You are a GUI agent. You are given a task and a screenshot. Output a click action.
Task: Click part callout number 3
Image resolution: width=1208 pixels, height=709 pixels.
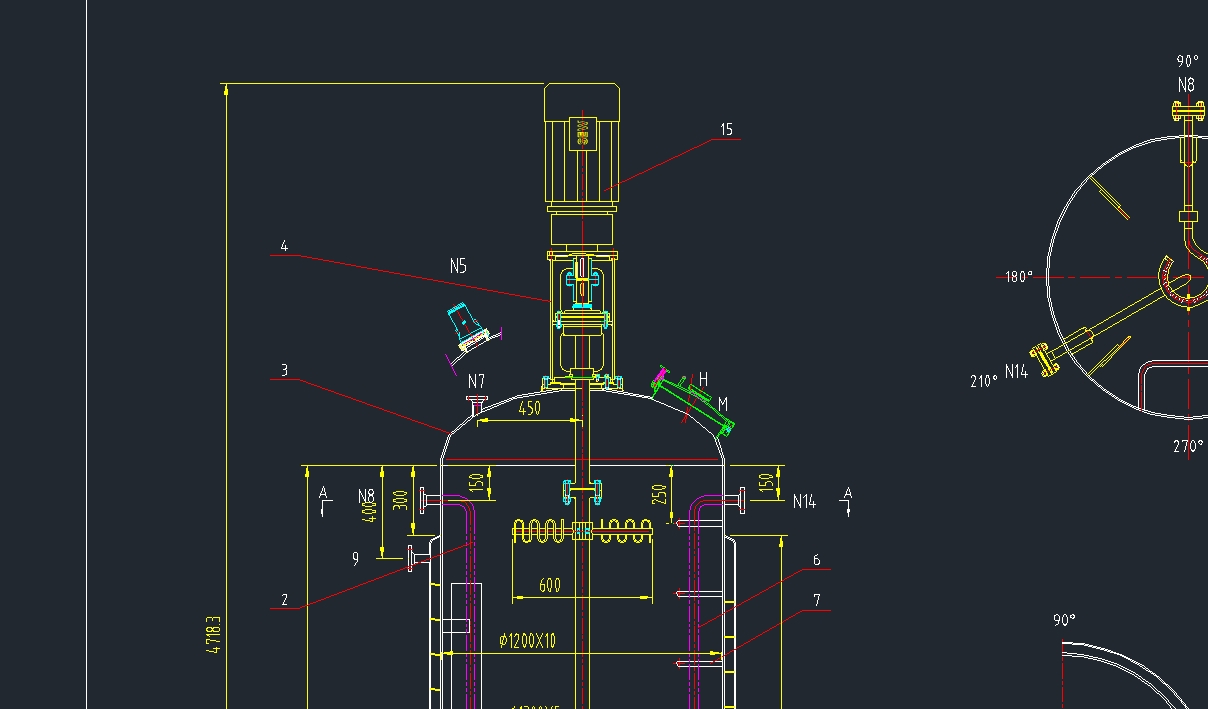[284, 371]
